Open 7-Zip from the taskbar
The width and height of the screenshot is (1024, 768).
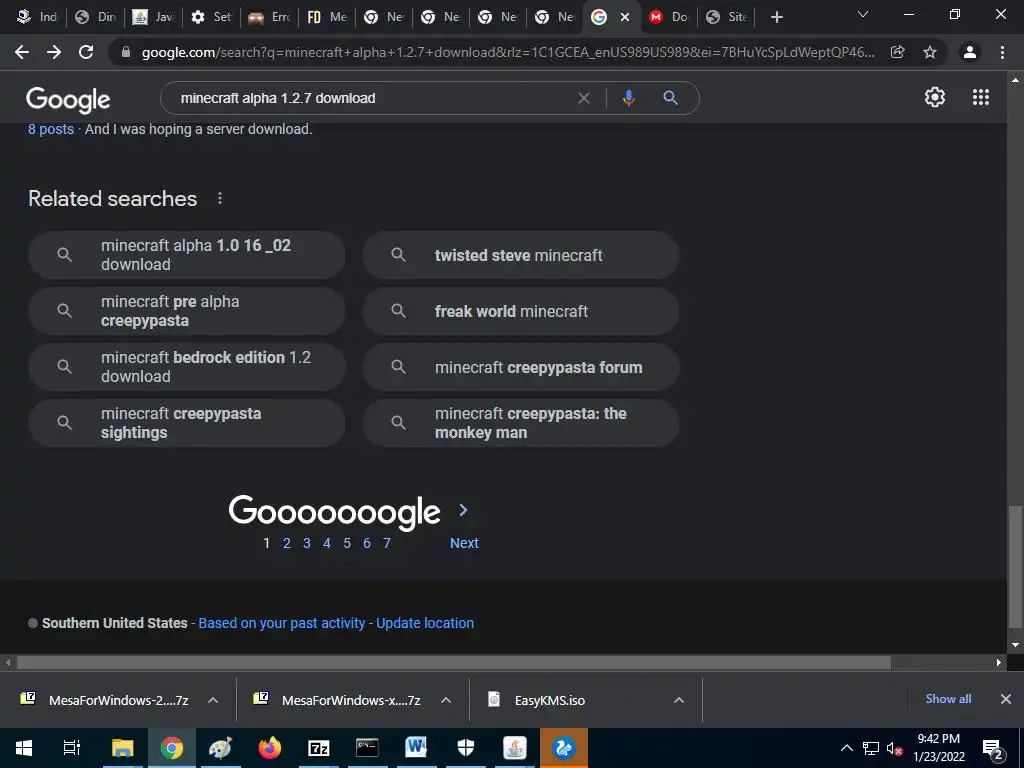(318, 748)
